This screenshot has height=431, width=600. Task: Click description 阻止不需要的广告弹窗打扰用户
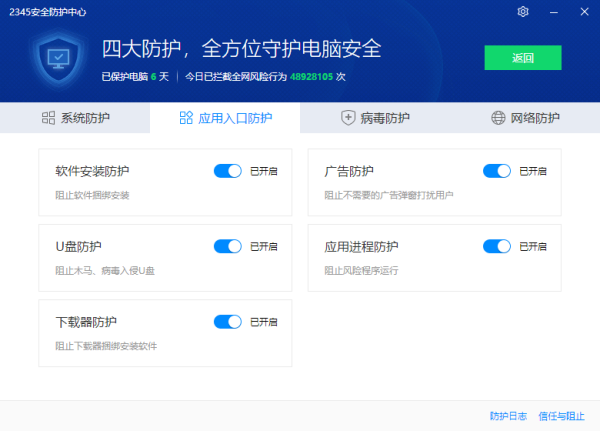(389, 195)
